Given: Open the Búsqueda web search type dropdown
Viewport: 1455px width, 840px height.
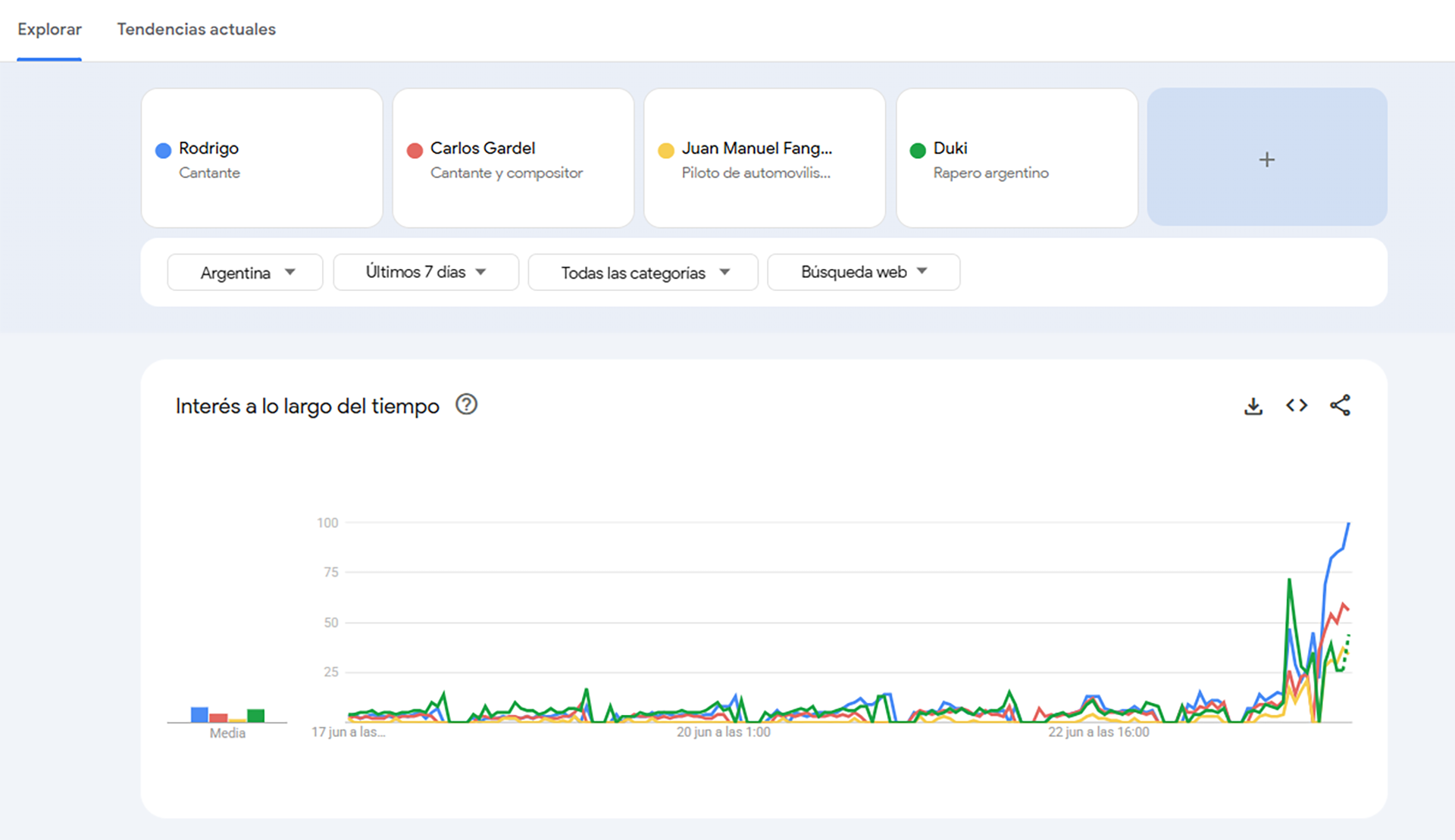Looking at the screenshot, I should [x=864, y=272].
